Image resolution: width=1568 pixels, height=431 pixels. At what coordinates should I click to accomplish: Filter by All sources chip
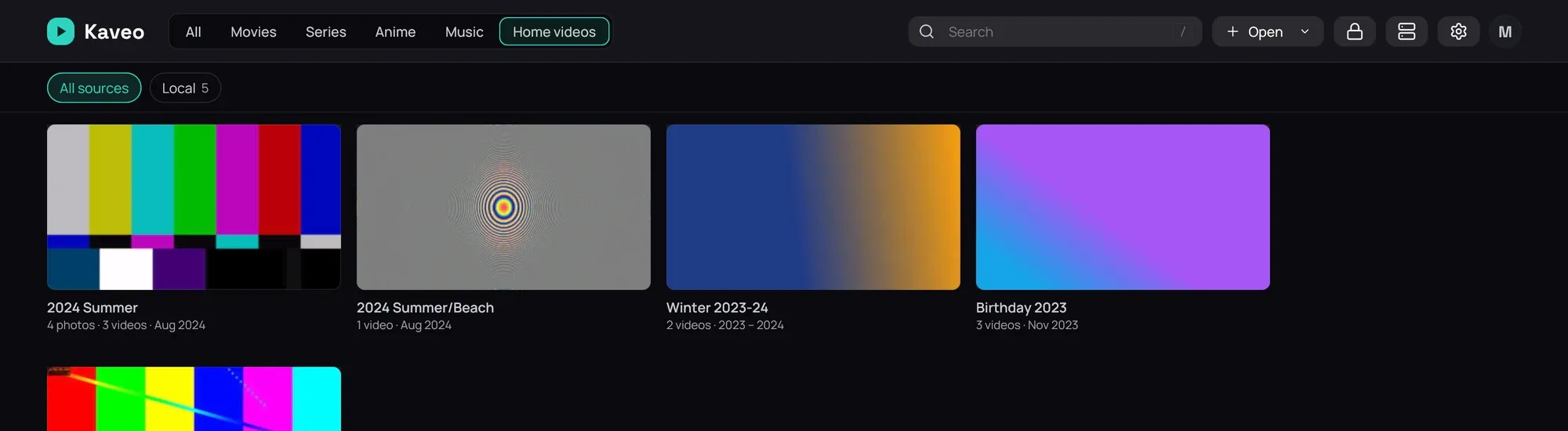pyautogui.click(x=94, y=88)
